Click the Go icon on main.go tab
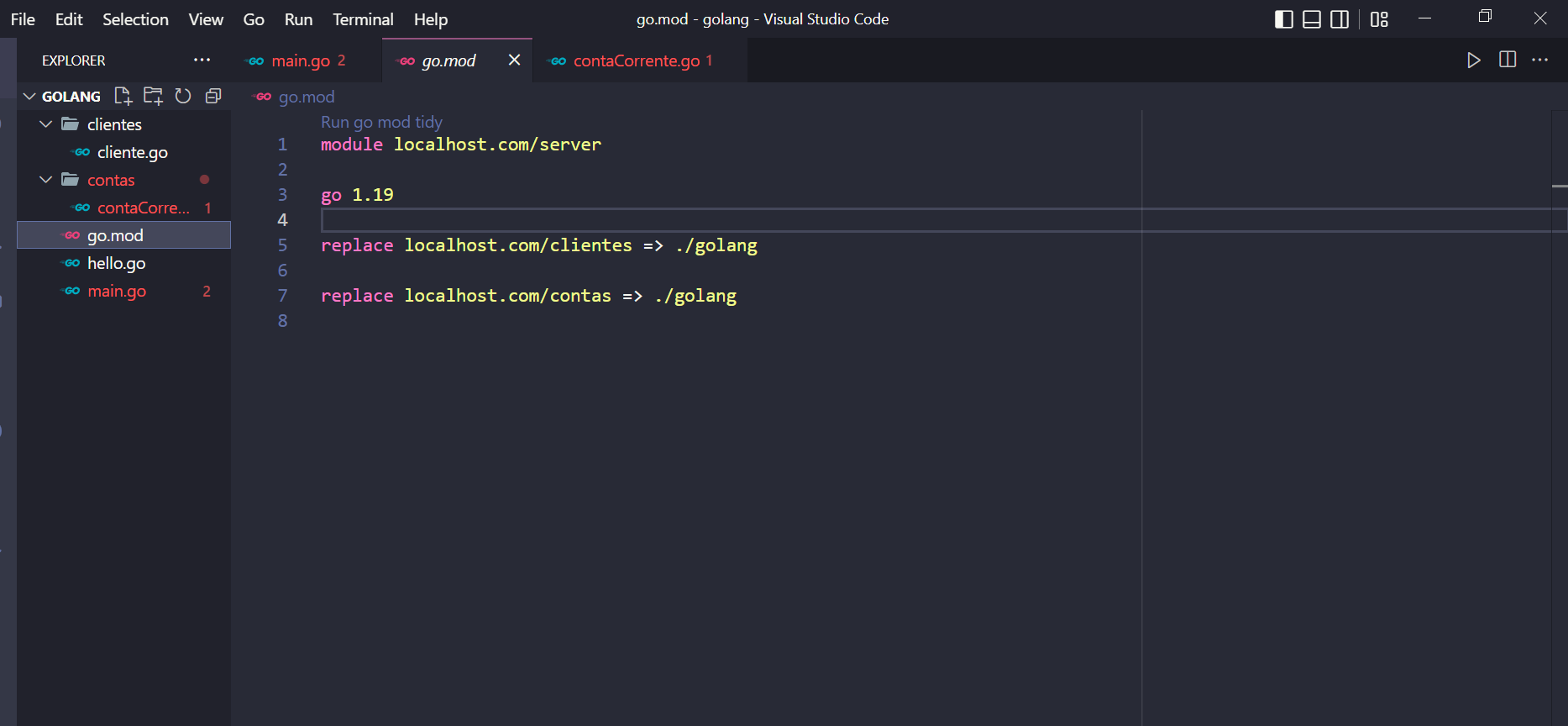 pos(255,60)
